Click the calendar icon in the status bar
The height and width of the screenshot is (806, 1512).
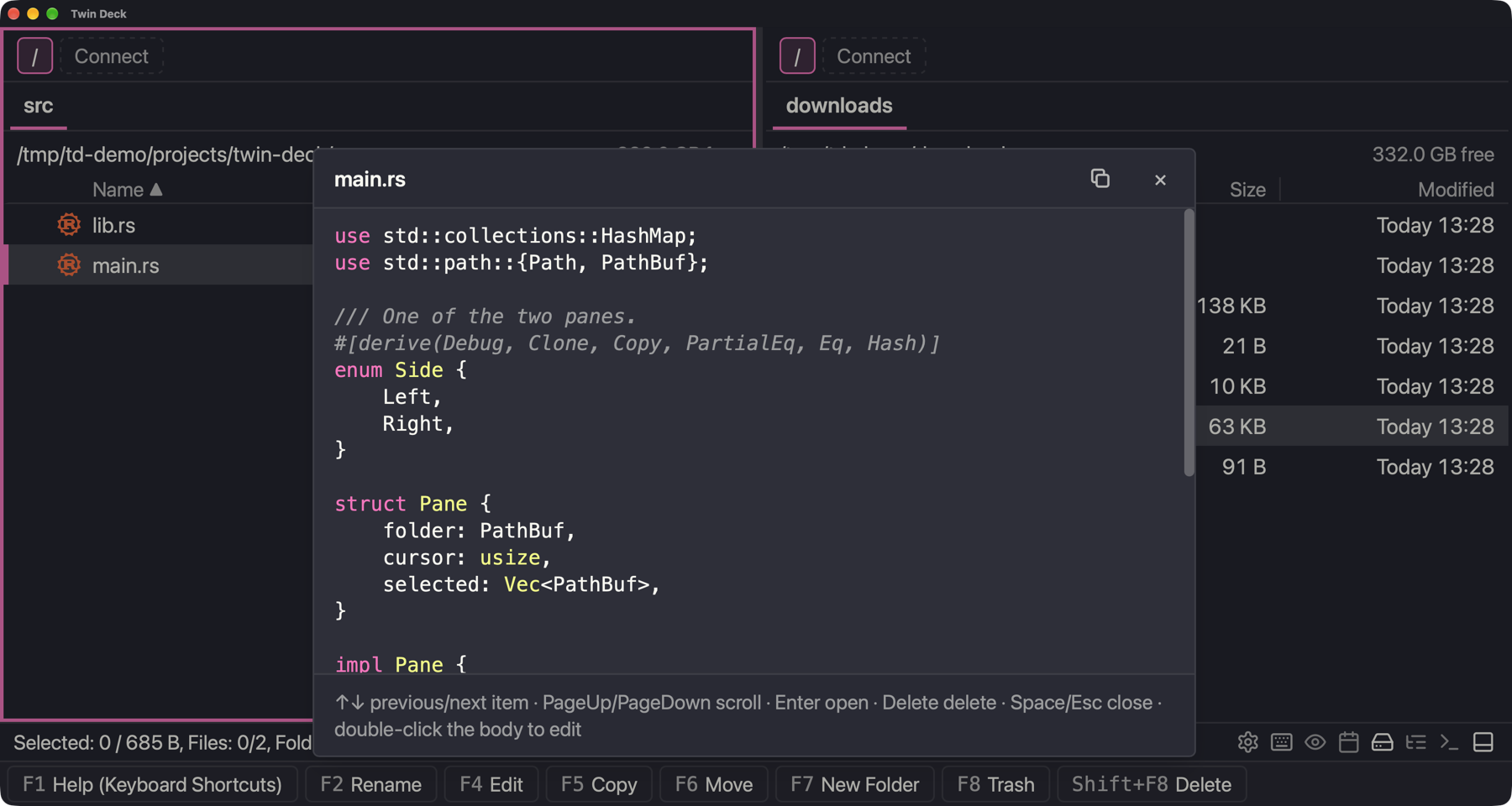[1348, 742]
